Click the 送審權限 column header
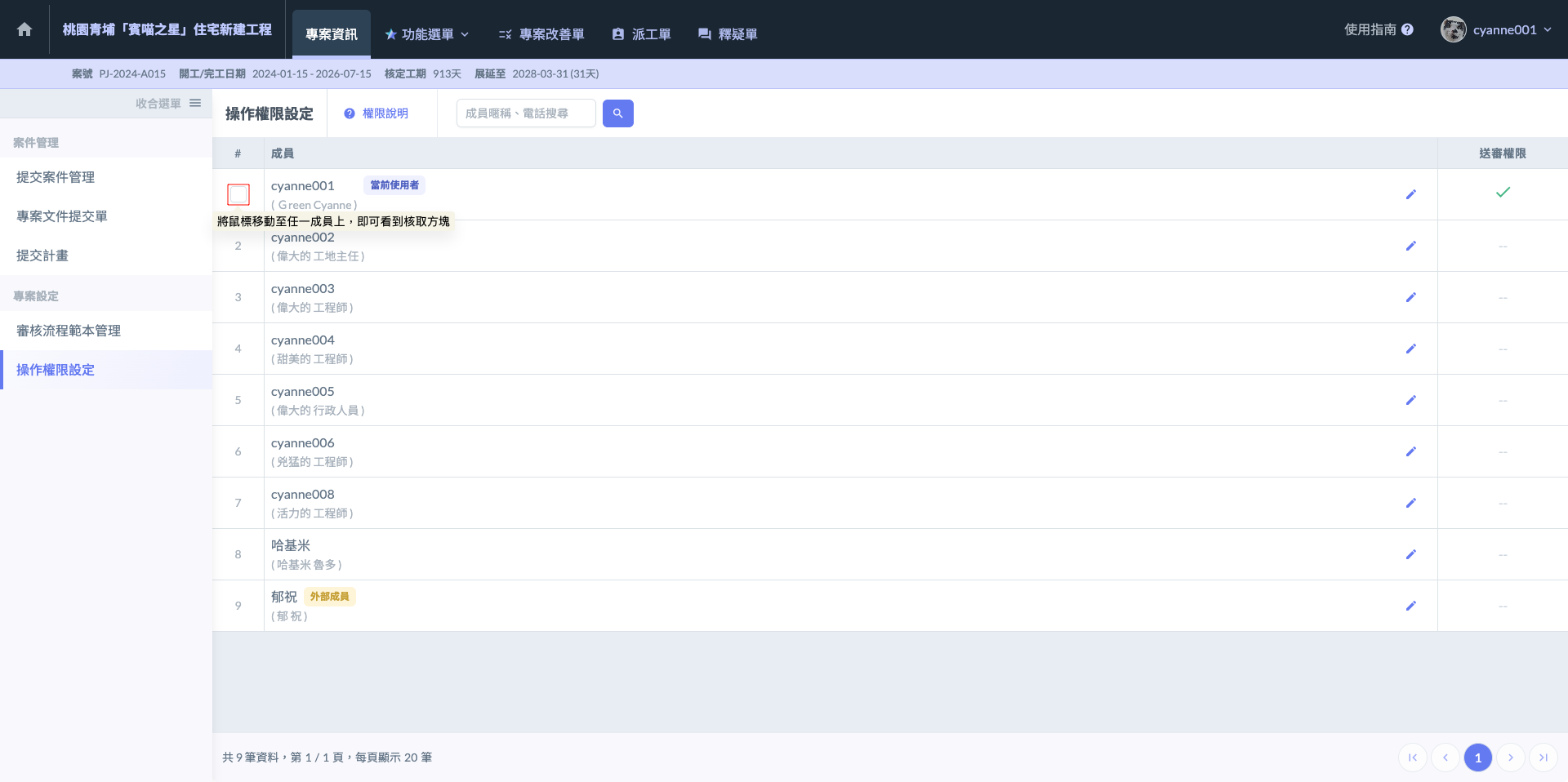The height and width of the screenshot is (782, 1568). (1503, 153)
